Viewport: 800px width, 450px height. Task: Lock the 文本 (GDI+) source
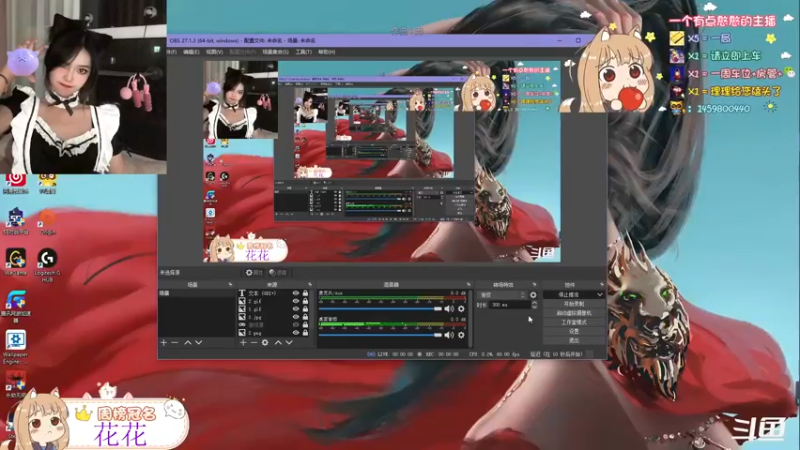coord(305,293)
